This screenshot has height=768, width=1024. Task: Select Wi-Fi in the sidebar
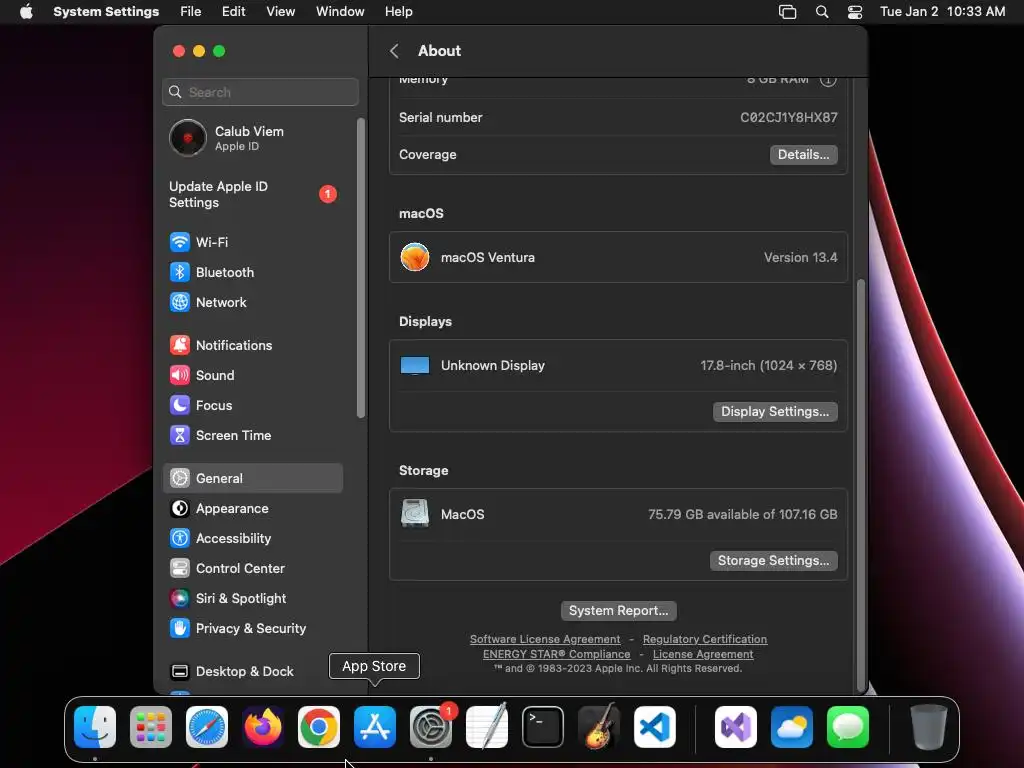pyautogui.click(x=253, y=242)
